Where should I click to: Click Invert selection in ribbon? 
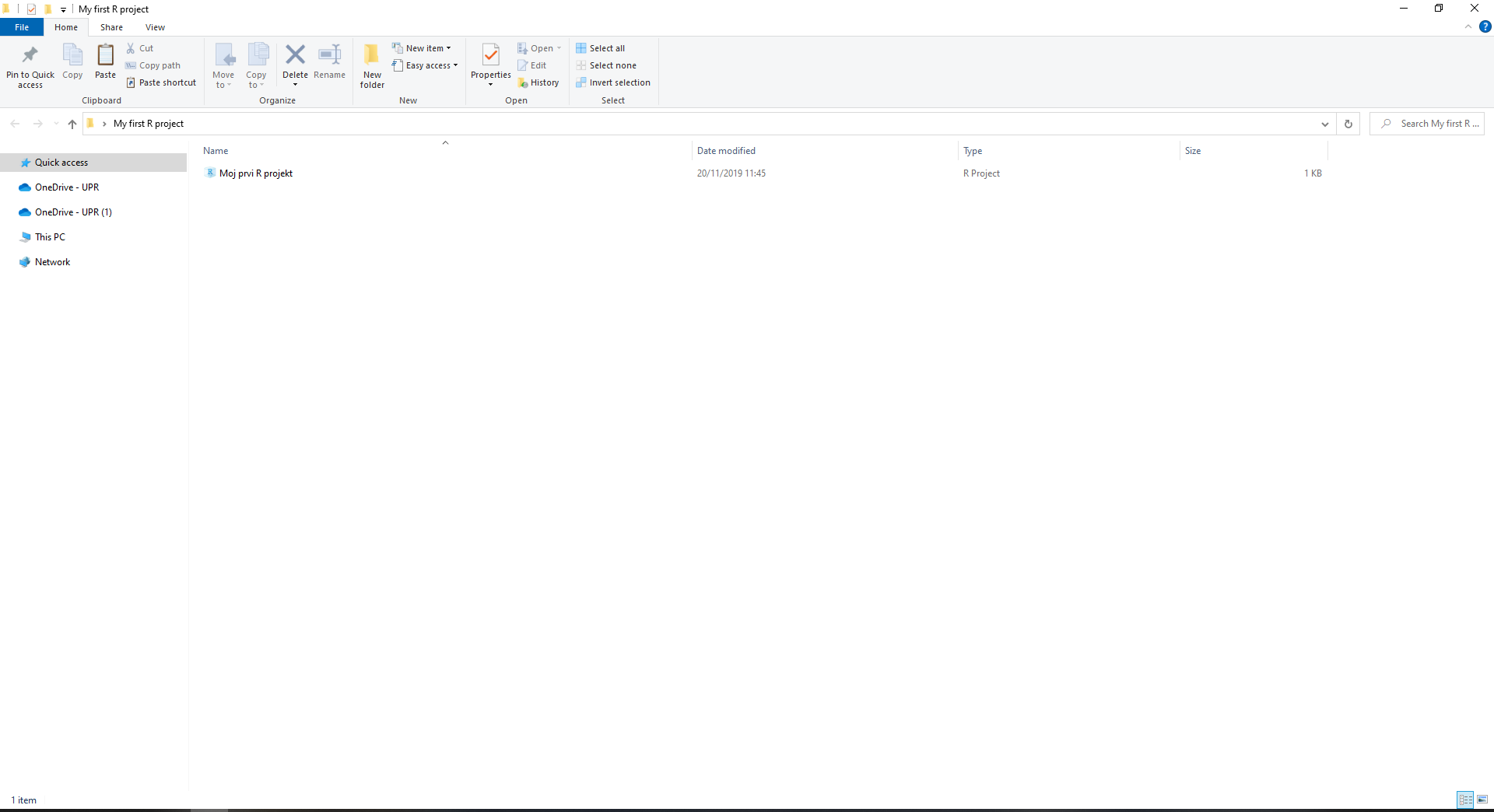tap(613, 82)
